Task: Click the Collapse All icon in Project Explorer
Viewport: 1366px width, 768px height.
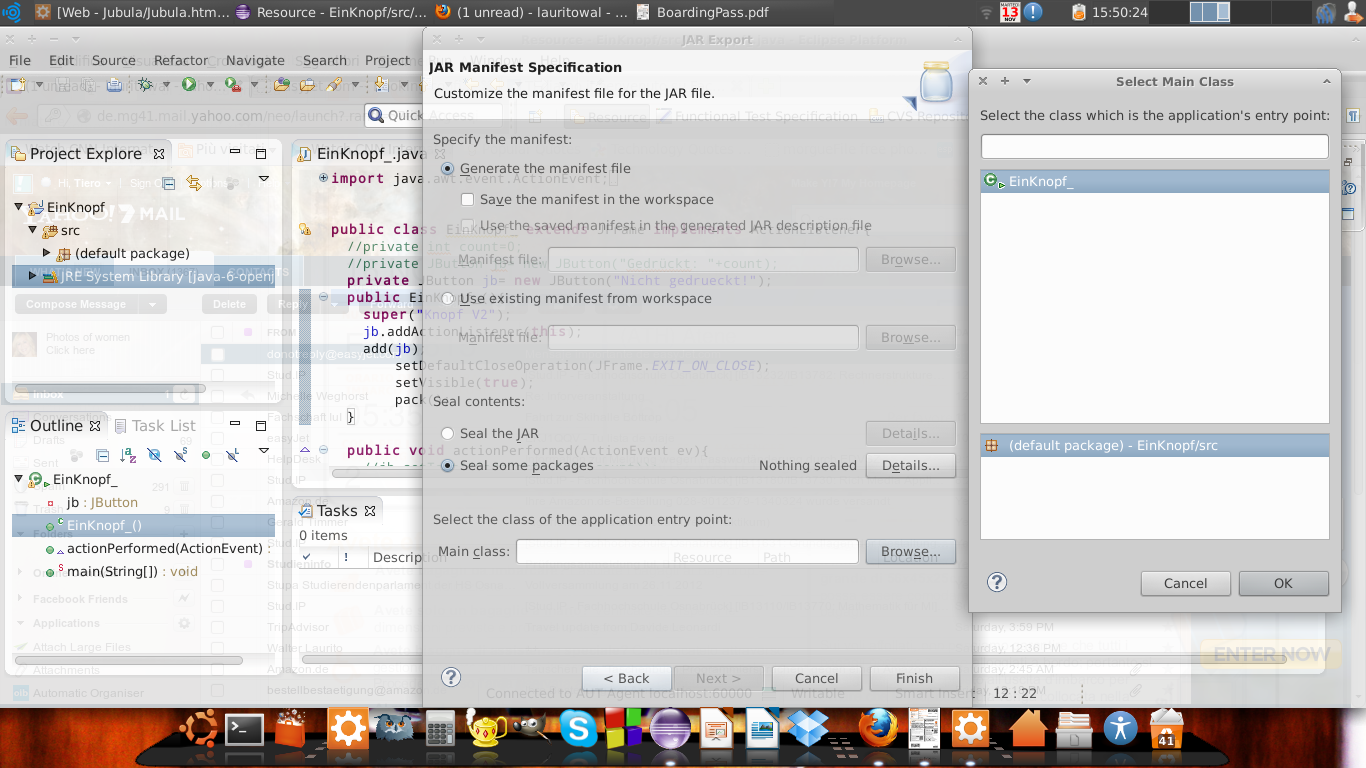Action: coord(169,183)
